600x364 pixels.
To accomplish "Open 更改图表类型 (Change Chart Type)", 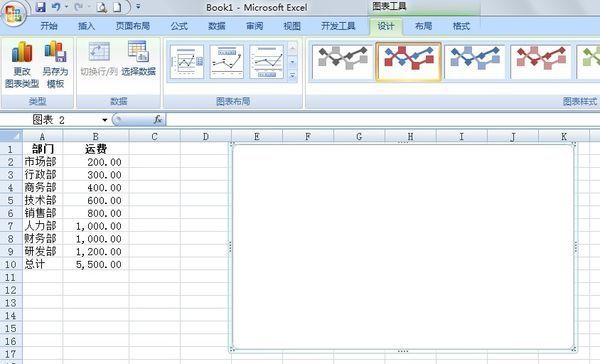I will tap(22, 64).
